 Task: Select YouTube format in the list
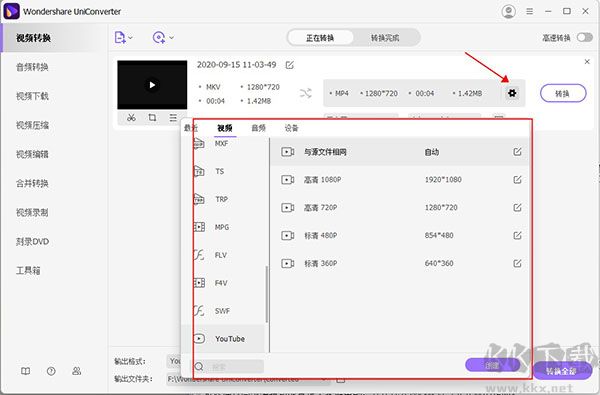(223, 339)
